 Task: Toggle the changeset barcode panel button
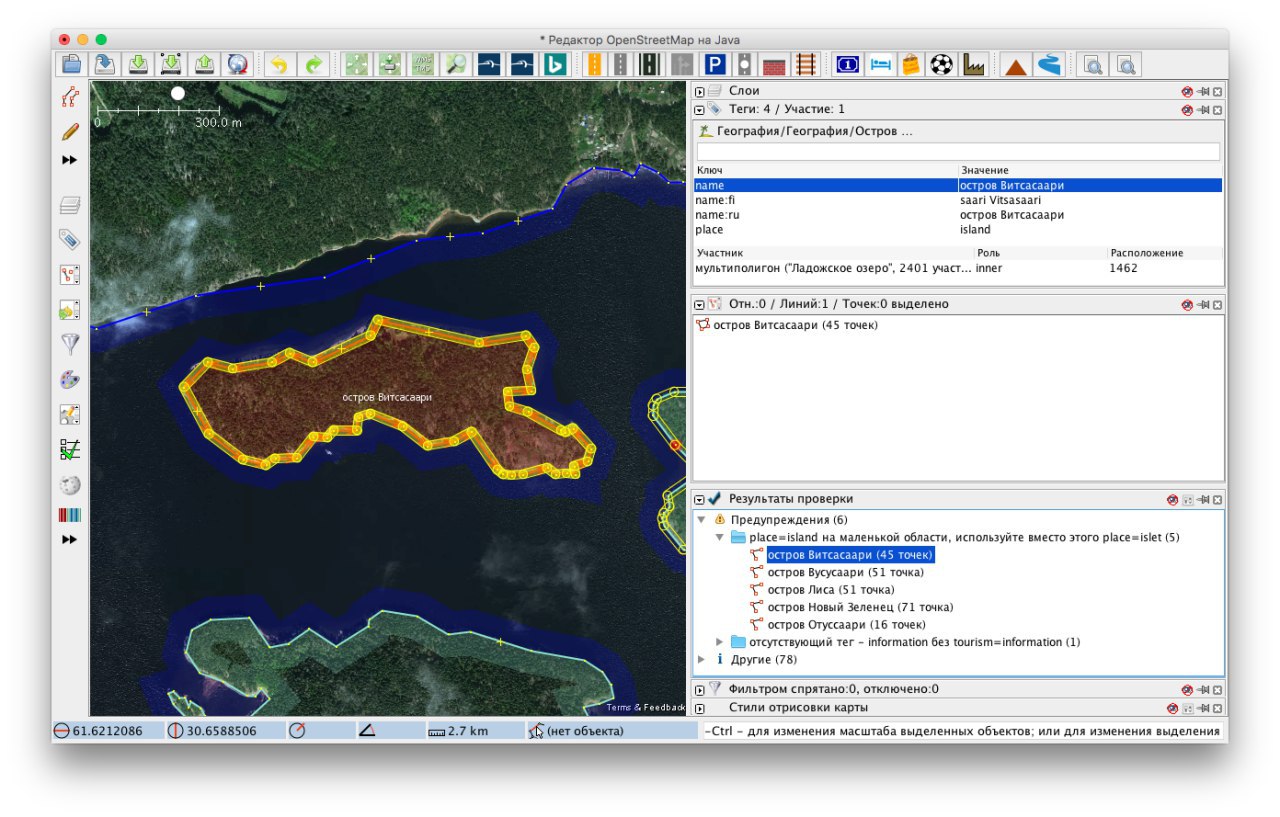coord(69,515)
